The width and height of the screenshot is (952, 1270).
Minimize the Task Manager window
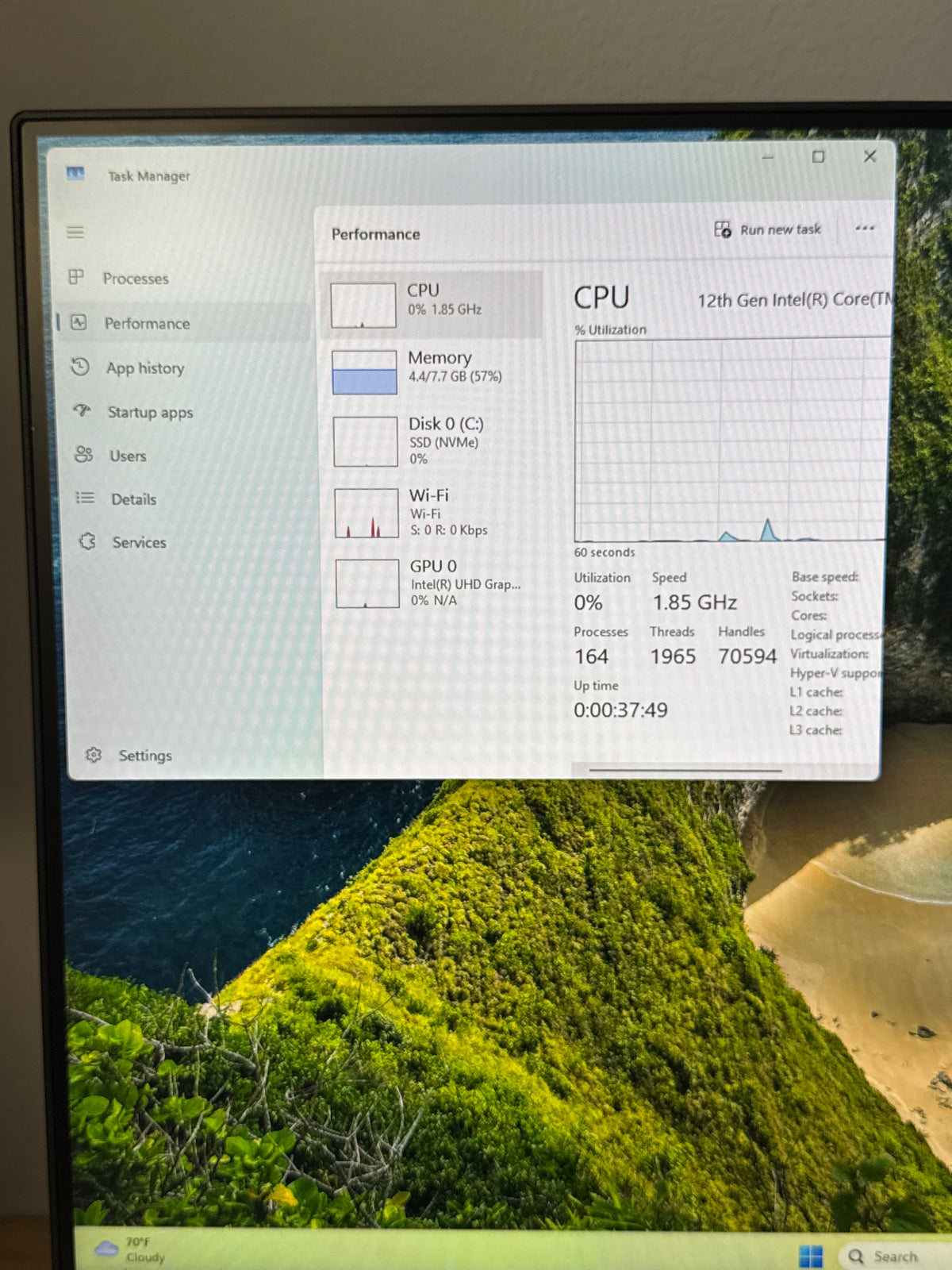click(x=767, y=157)
